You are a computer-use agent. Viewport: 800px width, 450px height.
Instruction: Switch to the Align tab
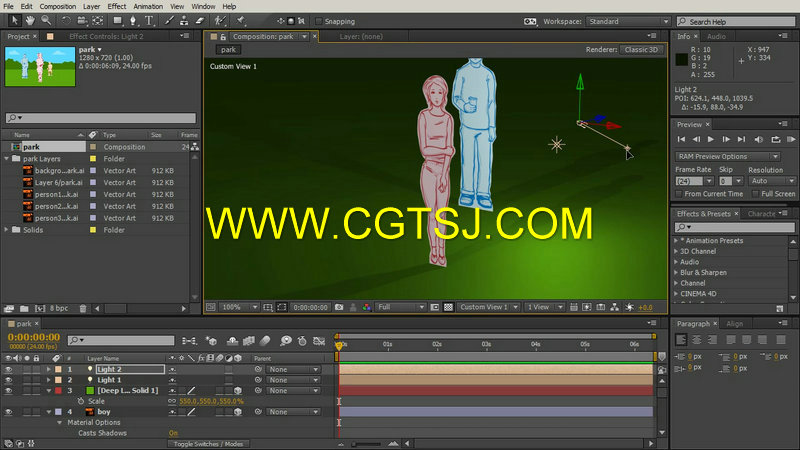[x=734, y=323]
